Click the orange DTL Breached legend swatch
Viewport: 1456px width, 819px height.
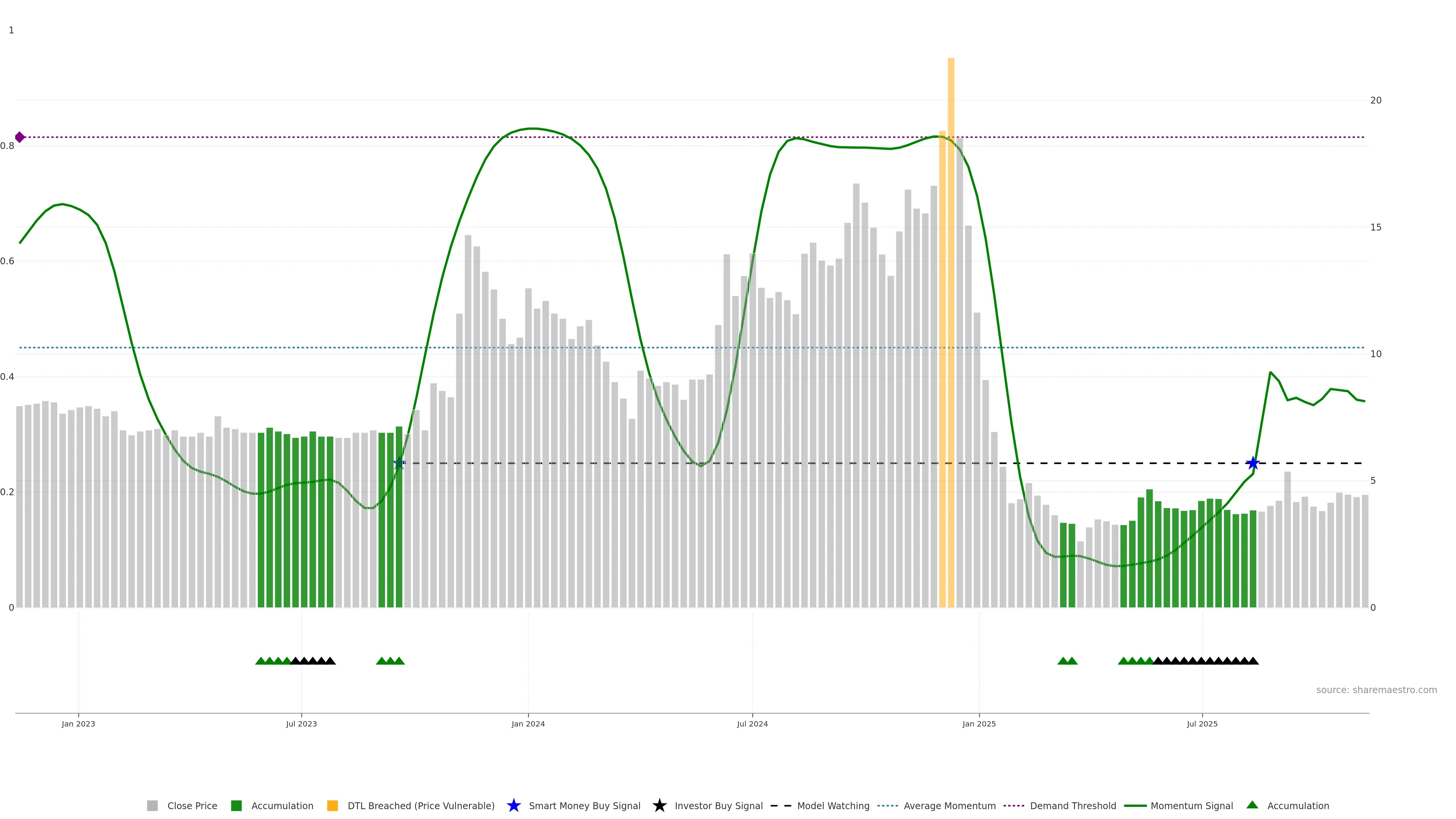(x=333, y=805)
